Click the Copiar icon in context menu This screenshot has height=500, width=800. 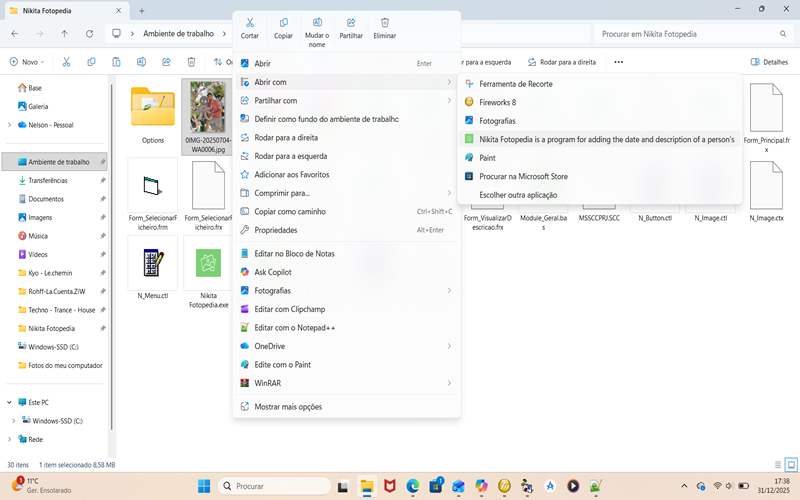click(283, 27)
